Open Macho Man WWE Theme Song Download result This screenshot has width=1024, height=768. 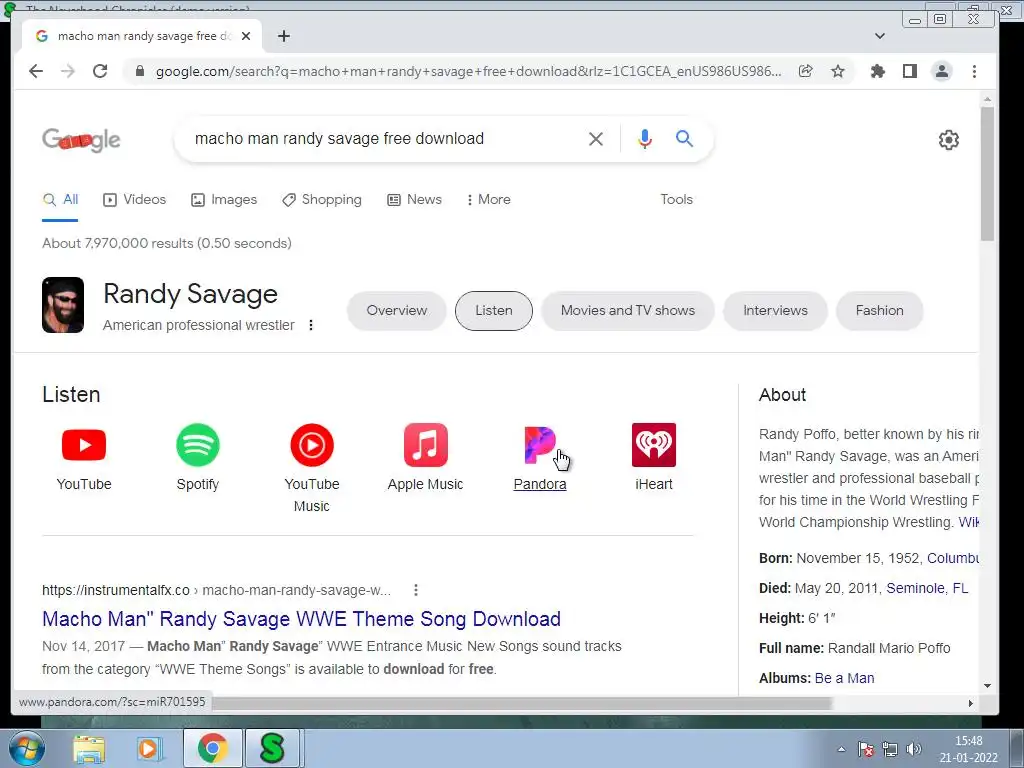[301, 618]
